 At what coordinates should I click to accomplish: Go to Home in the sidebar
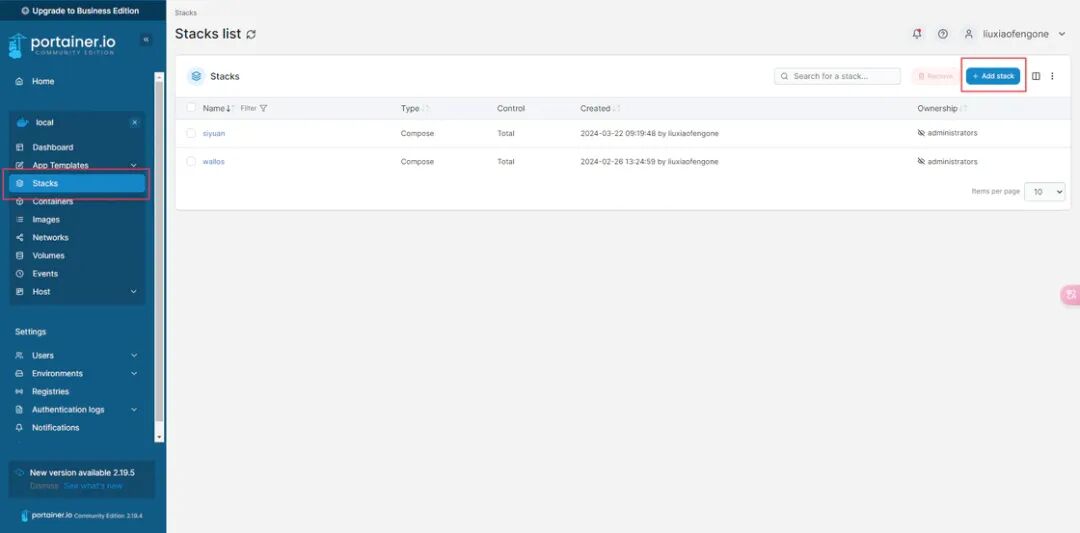[x=43, y=81]
